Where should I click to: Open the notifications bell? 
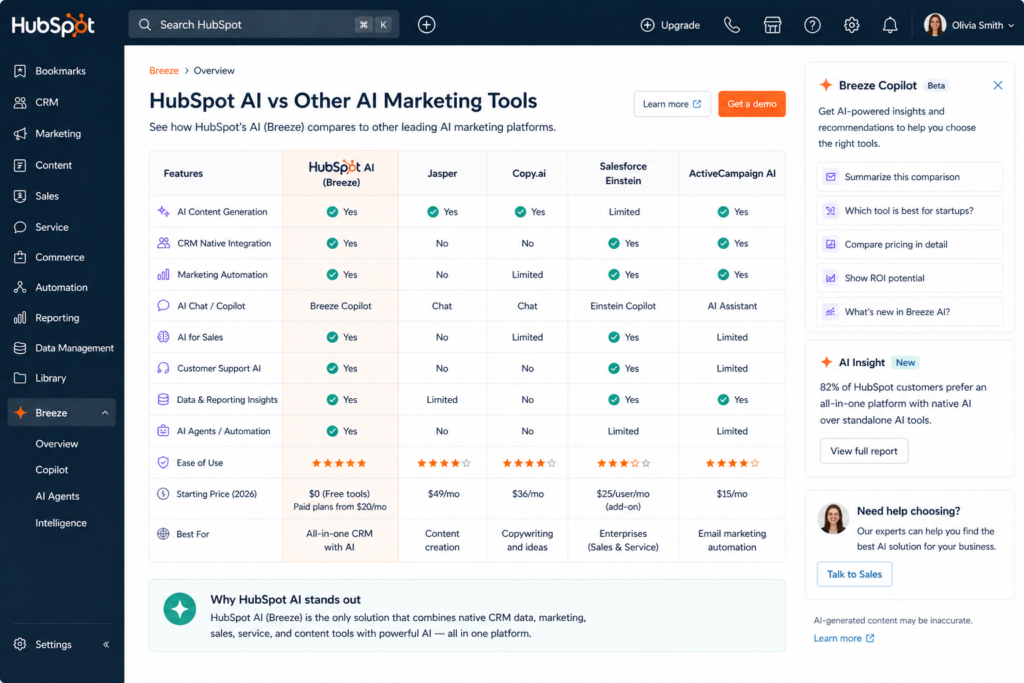click(x=890, y=25)
